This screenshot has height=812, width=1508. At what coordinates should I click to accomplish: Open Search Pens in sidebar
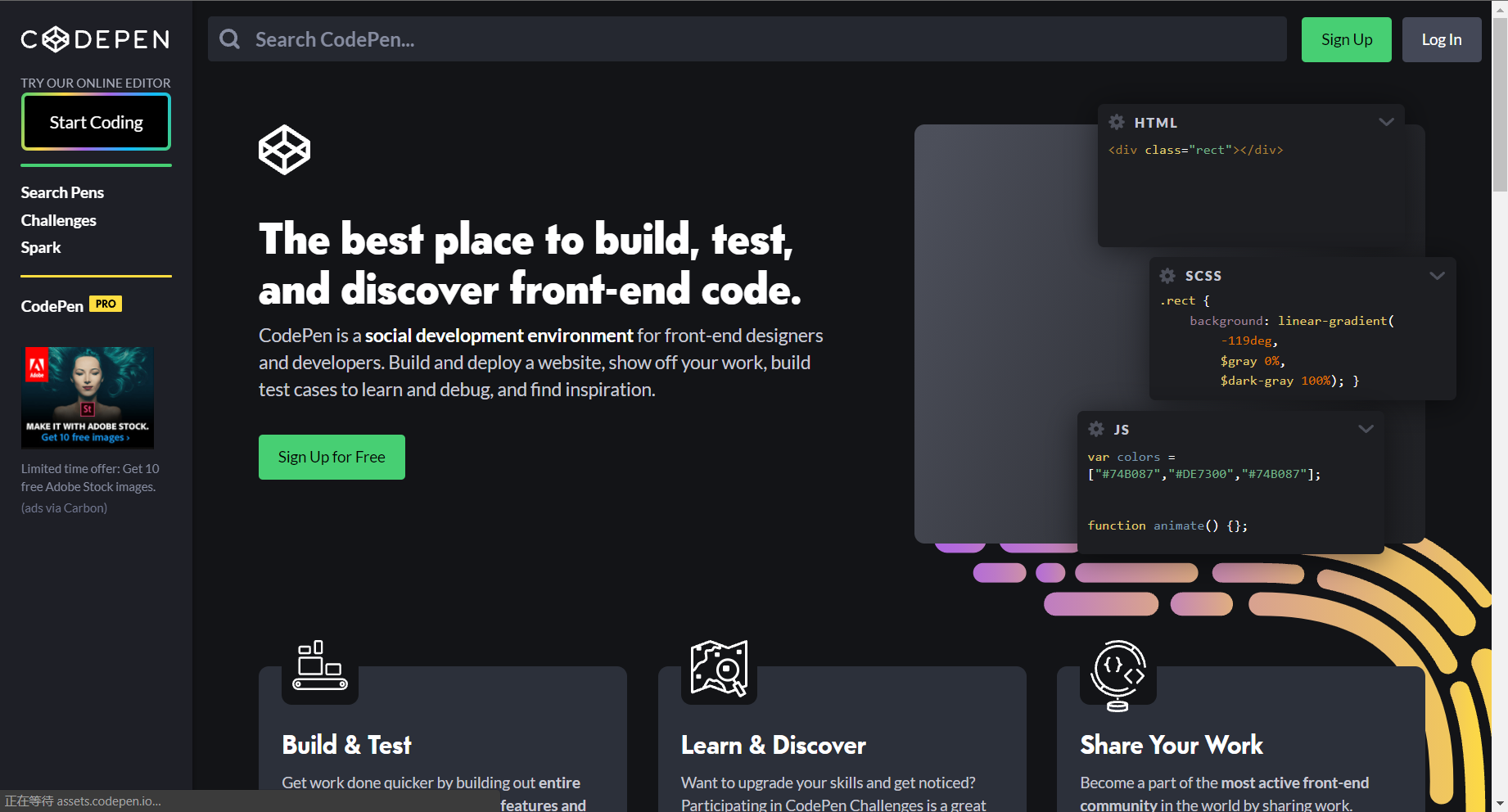(x=62, y=192)
